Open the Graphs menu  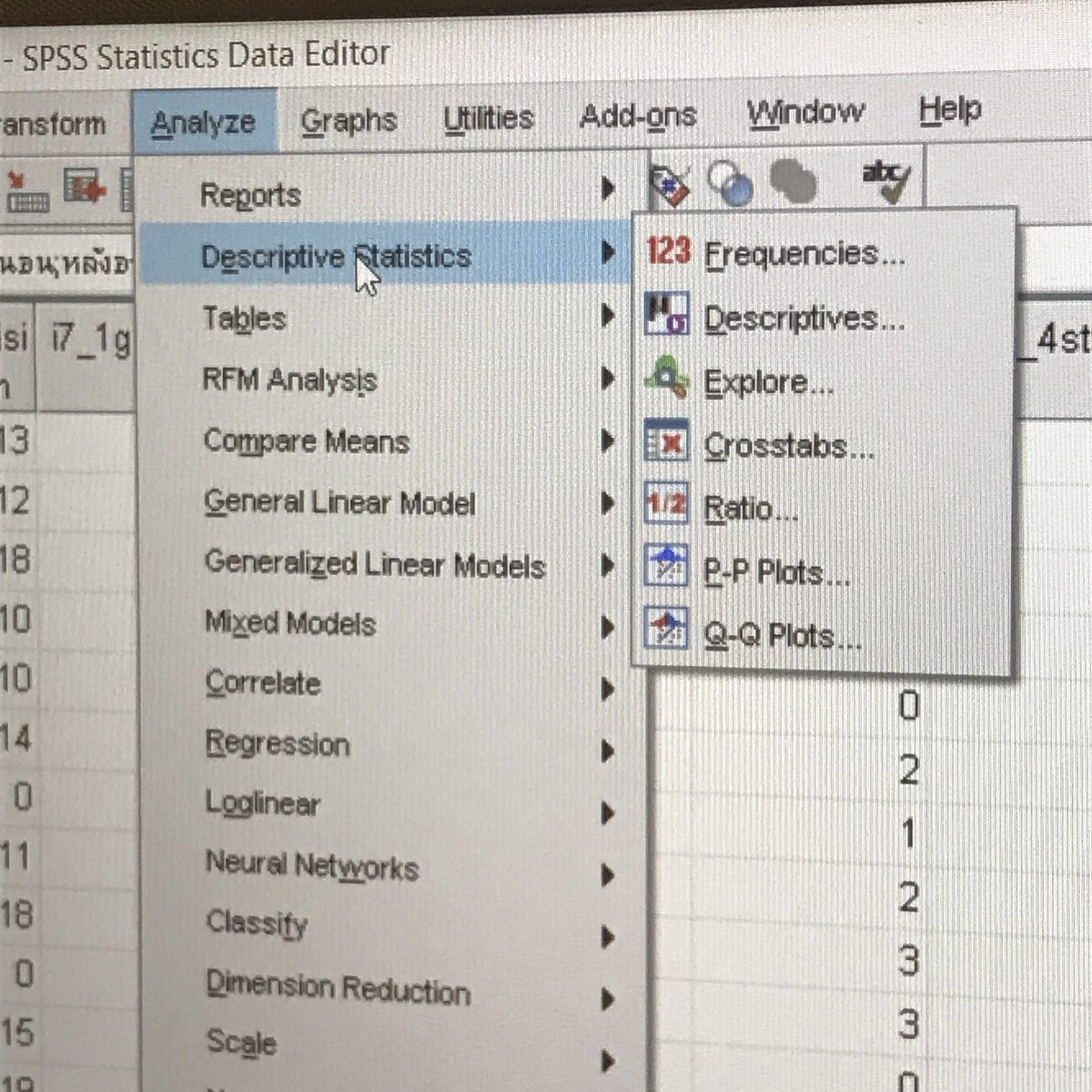click(x=349, y=120)
